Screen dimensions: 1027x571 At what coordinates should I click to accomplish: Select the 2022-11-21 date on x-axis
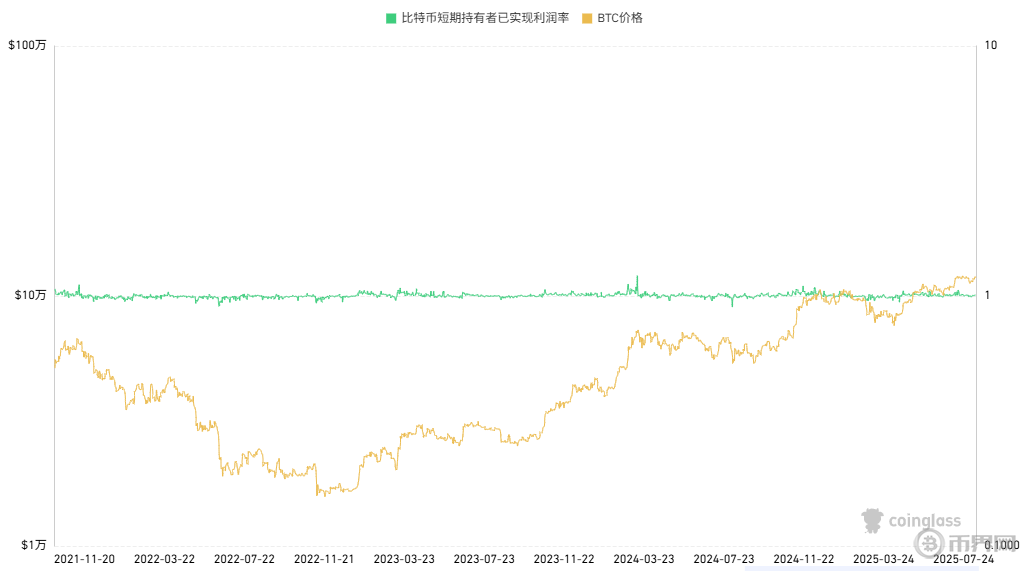click(x=324, y=559)
